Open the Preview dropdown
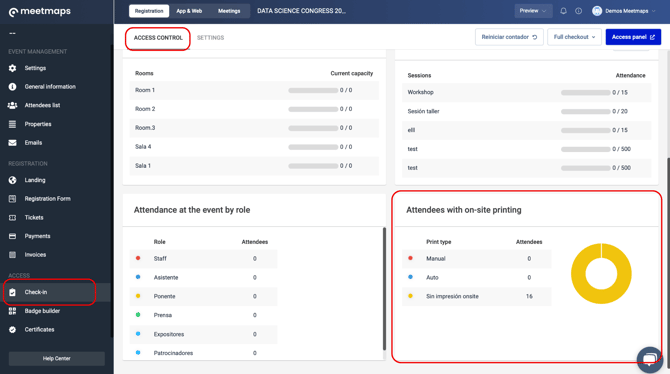The width and height of the screenshot is (670, 374). click(533, 11)
